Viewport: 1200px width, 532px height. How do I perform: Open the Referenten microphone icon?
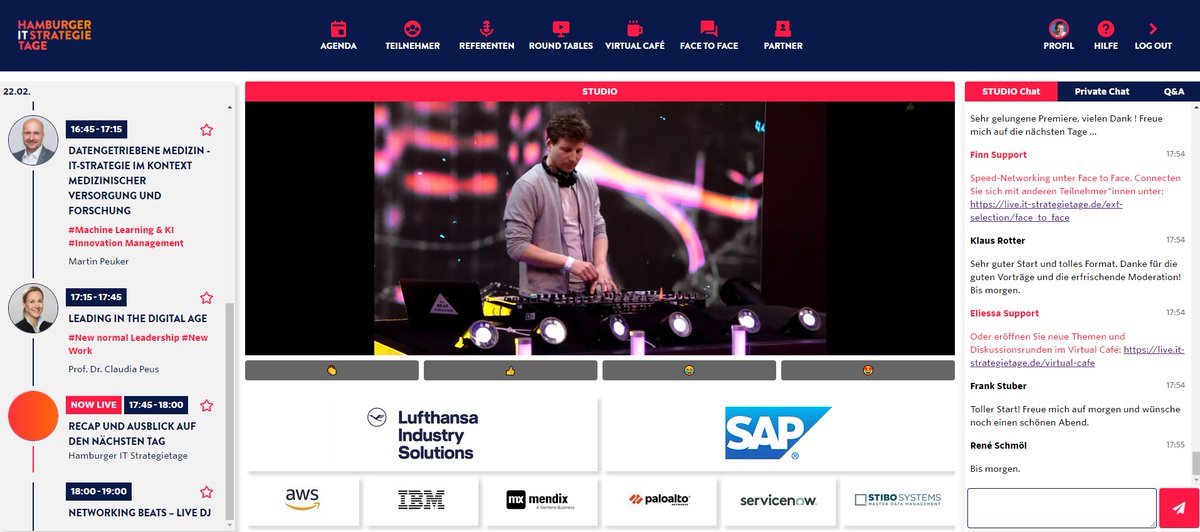click(486, 29)
